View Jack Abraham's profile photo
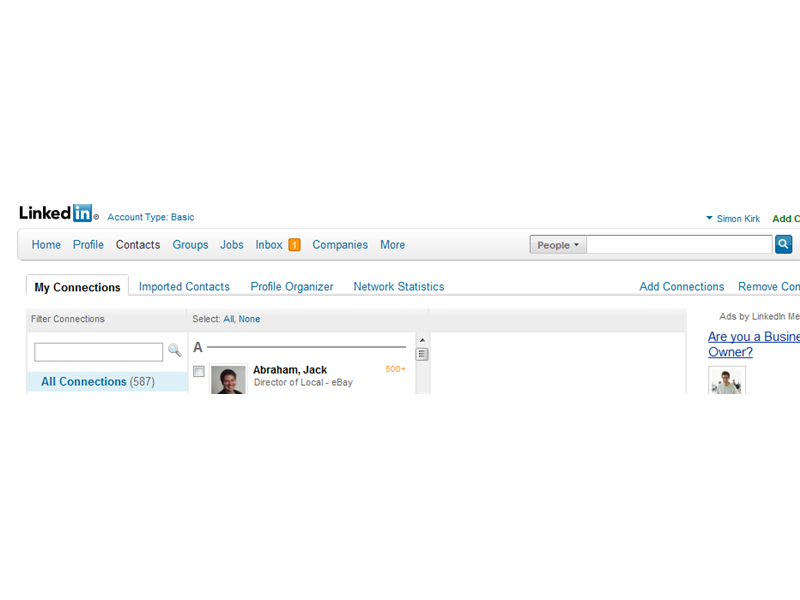 coord(228,379)
